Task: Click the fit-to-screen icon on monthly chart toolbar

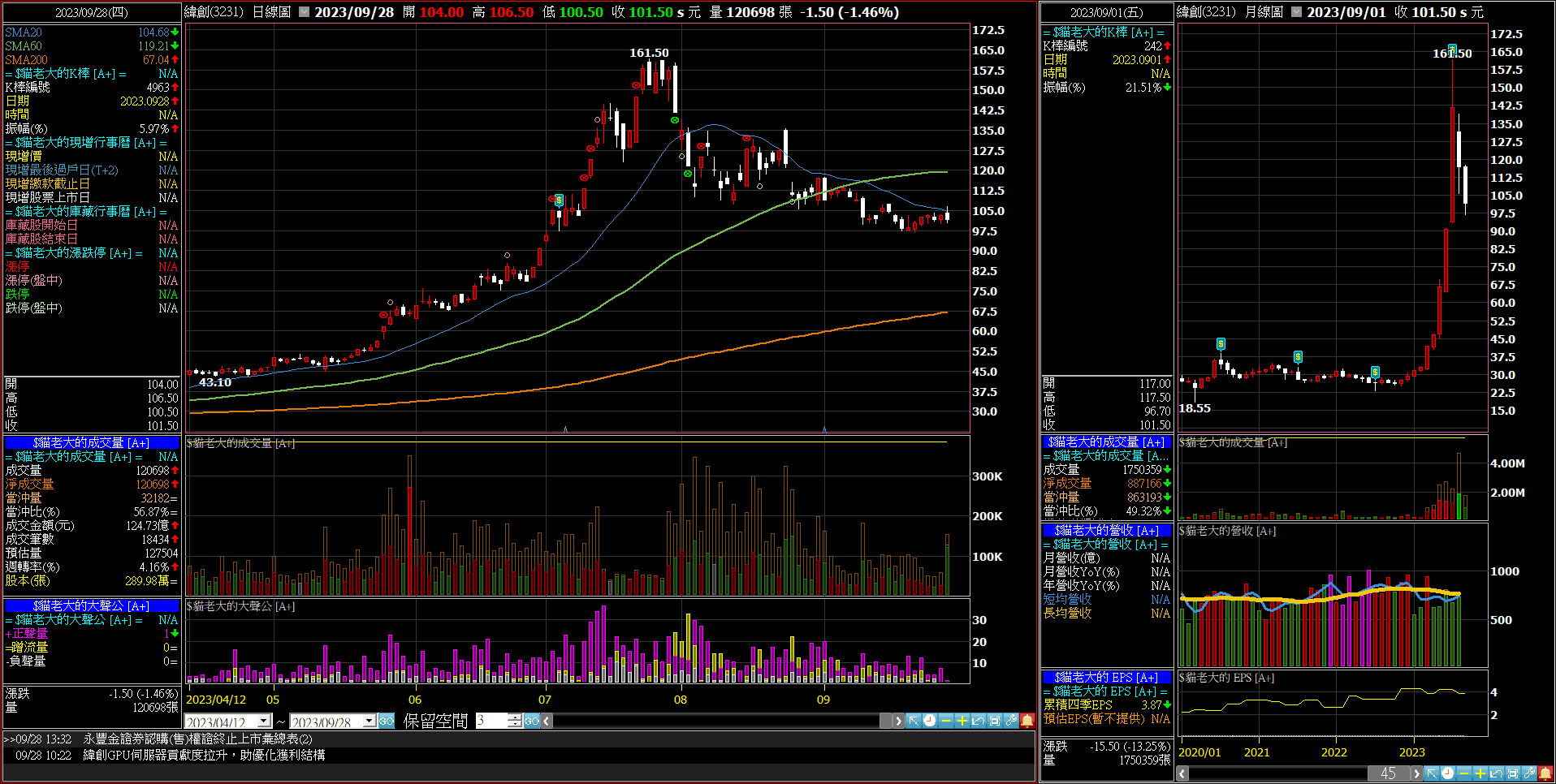Action: coord(1513,773)
